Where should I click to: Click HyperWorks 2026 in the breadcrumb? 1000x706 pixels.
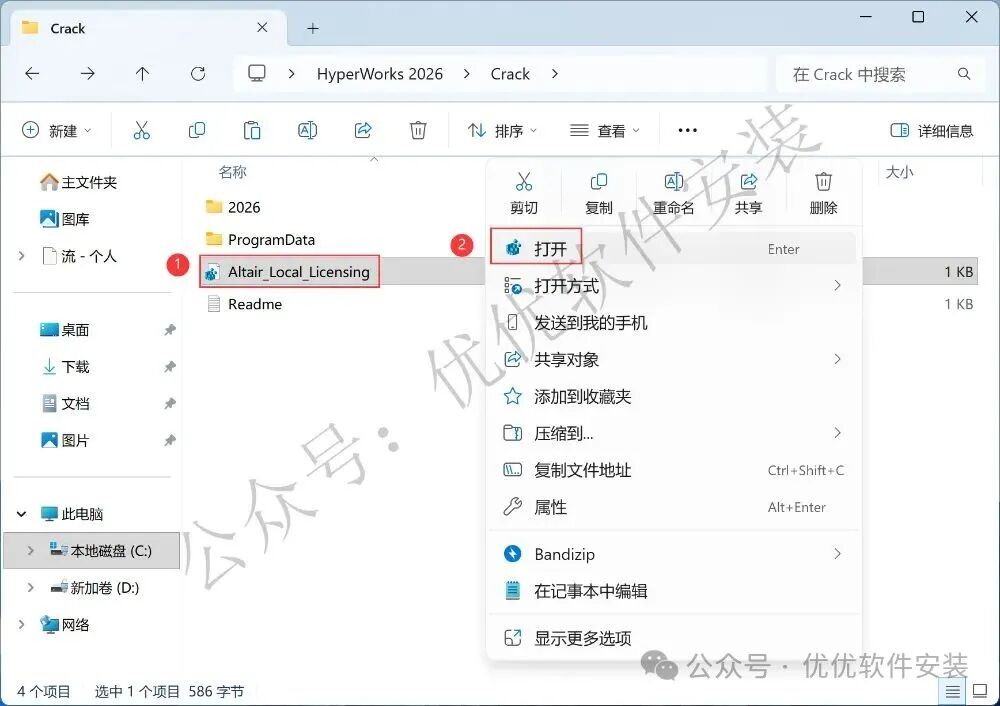[379, 74]
